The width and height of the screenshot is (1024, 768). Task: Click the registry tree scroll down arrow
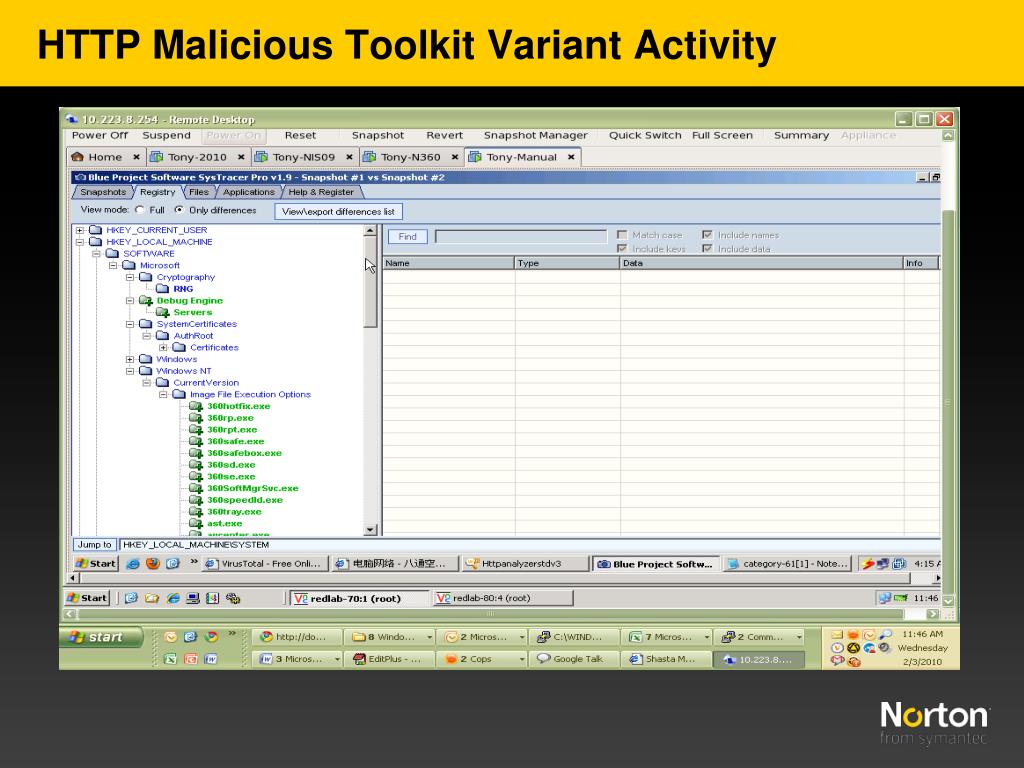[370, 530]
